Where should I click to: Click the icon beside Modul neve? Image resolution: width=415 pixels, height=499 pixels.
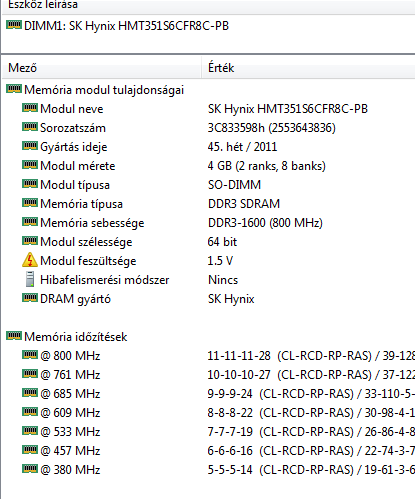point(30,108)
